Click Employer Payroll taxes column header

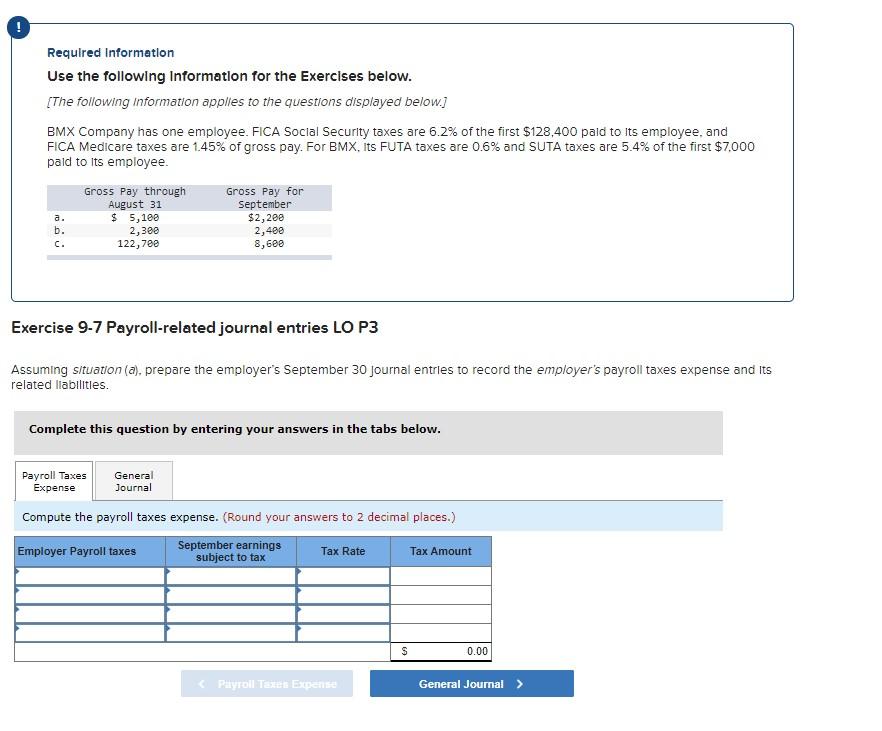click(x=90, y=551)
